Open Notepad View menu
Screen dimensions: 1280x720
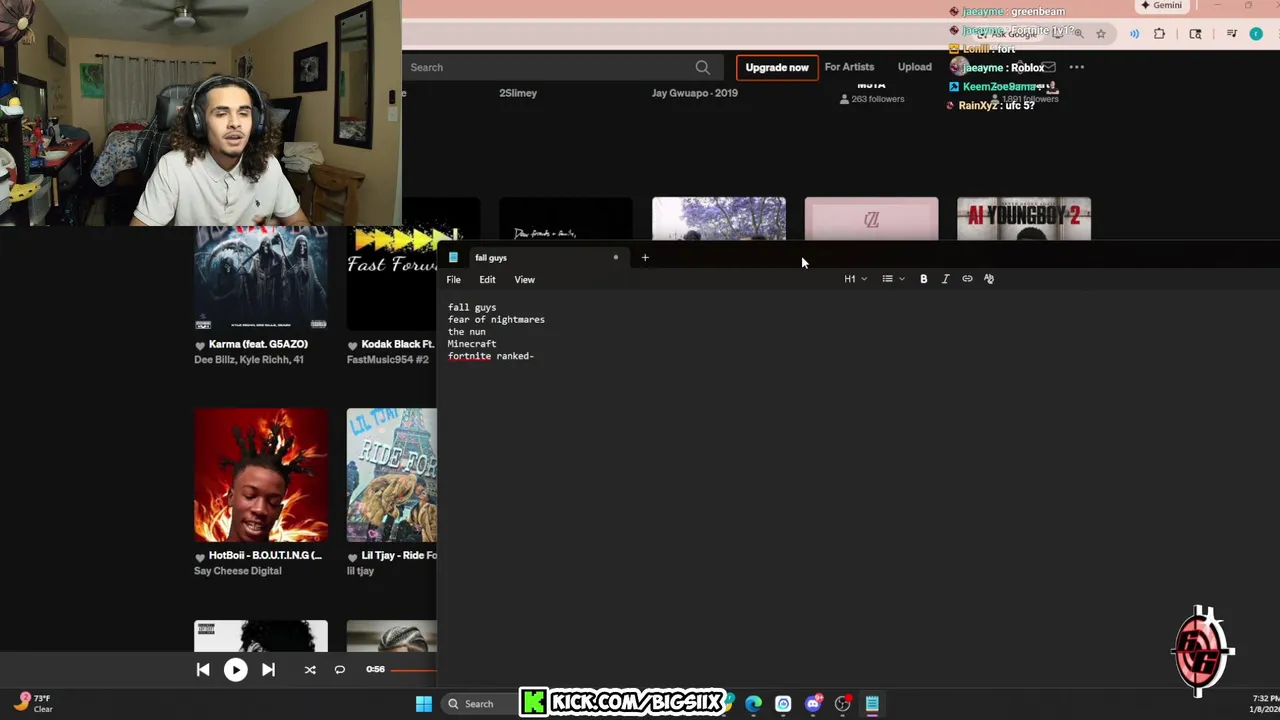[524, 280]
